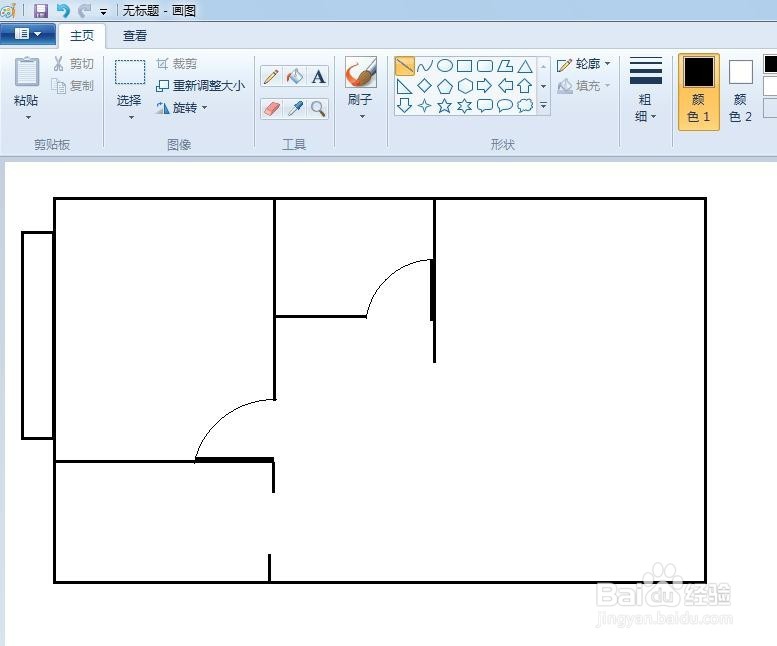Expand the 刷子 brush dropdown arrow

[362, 117]
